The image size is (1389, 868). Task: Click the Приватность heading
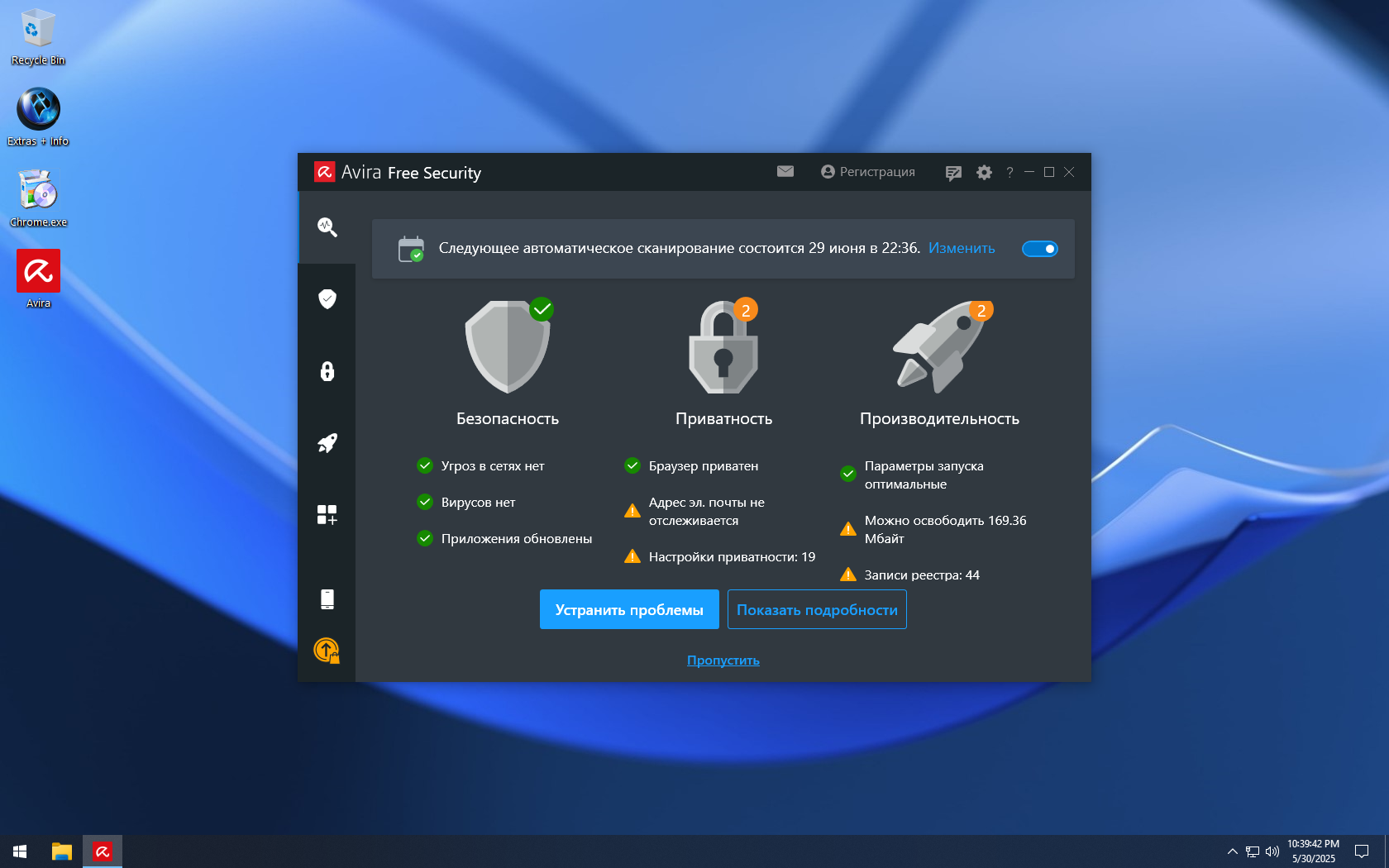724,418
